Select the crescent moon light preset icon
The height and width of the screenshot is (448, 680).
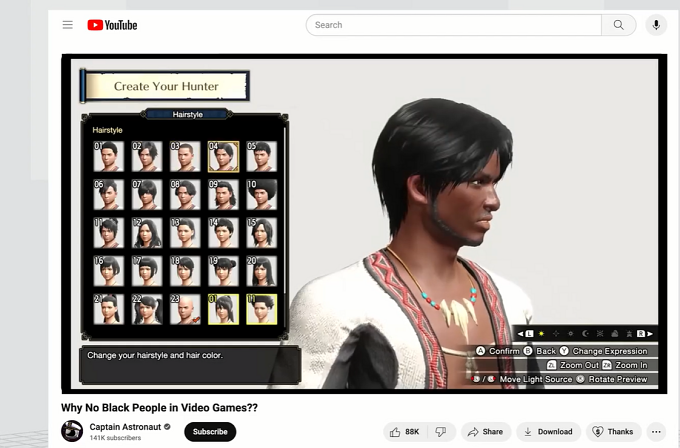(x=585, y=334)
